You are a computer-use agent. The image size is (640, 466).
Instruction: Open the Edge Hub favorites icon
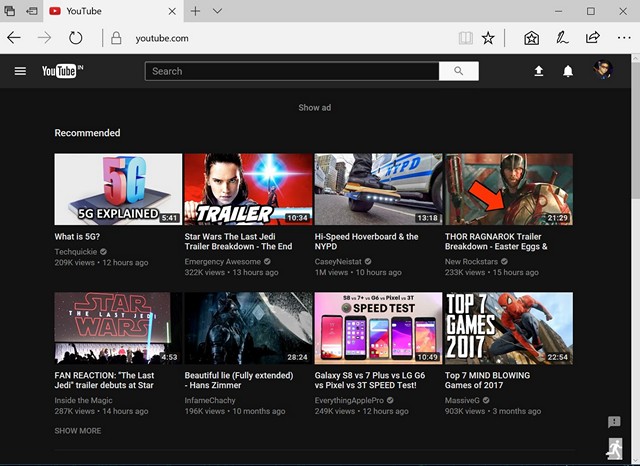(531, 38)
